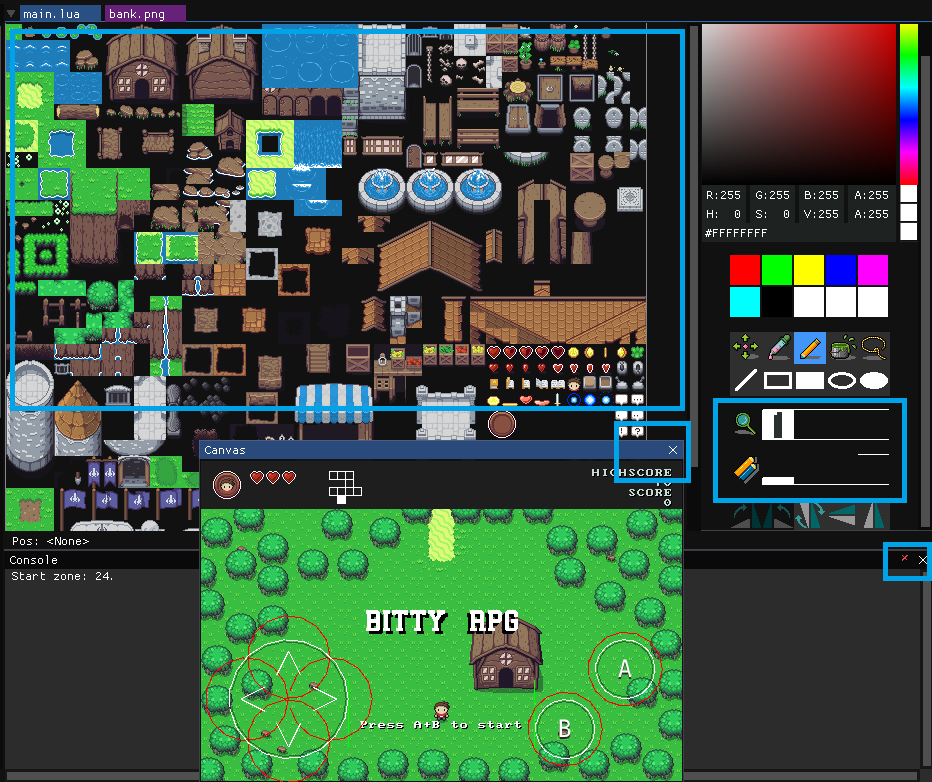Select the filled ellipse tool
Viewport: 932px width, 782px height.
pos(874,380)
